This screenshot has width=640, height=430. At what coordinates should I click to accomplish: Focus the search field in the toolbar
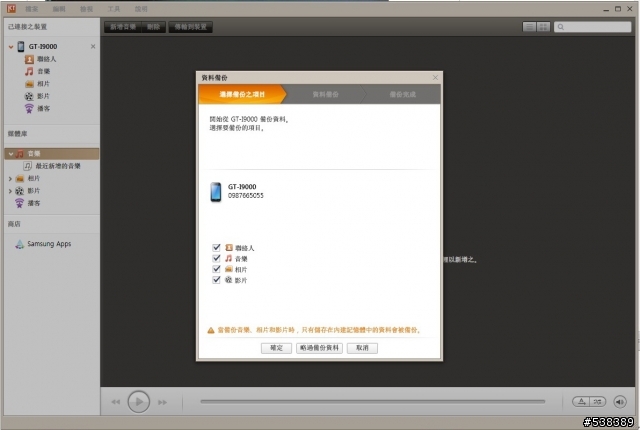(592, 27)
